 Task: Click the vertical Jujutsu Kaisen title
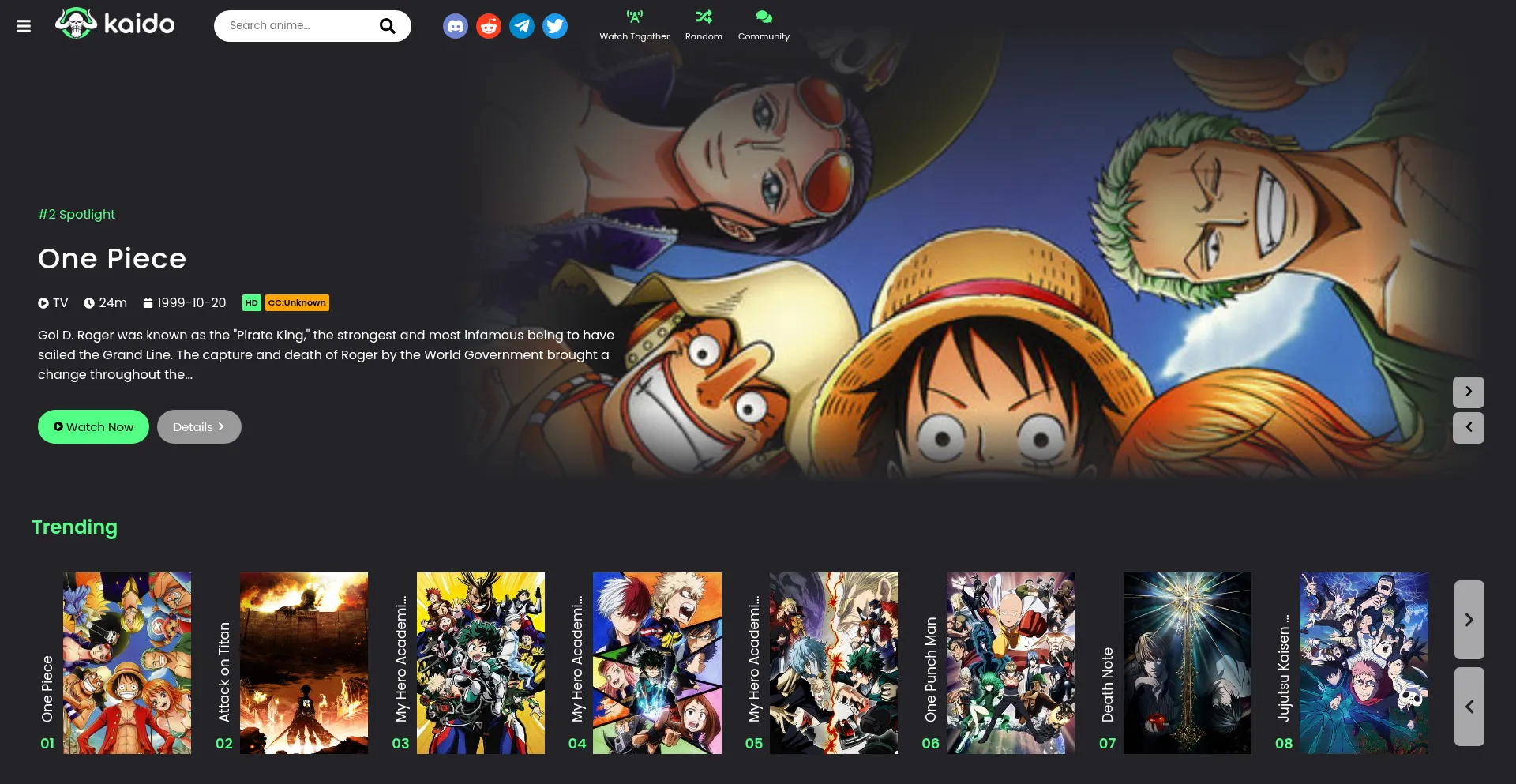pyautogui.click(x=1284, y=668)
